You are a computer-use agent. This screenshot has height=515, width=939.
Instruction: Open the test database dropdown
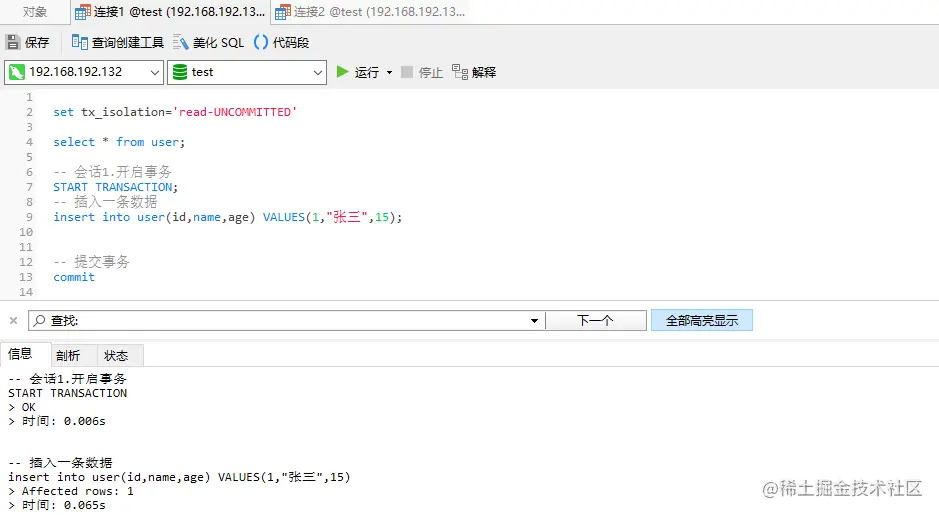click(317, 72)
